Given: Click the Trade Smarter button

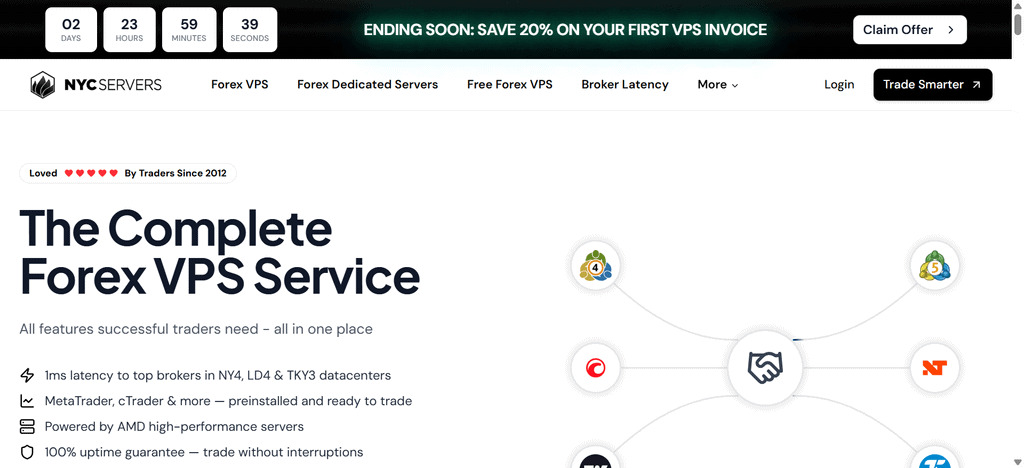Looking at the screenshot, I should (933, 85).
